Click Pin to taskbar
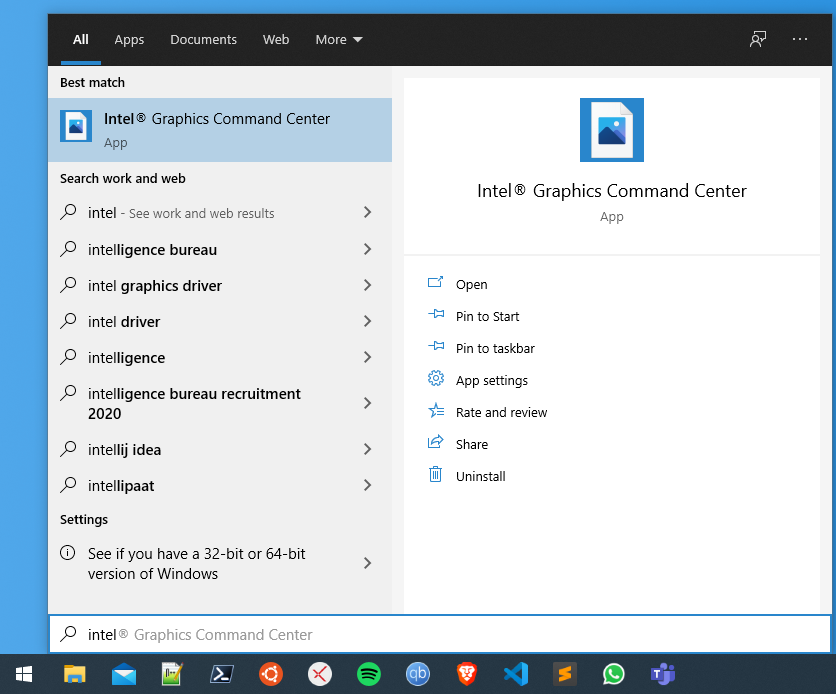 coord(495,349)
